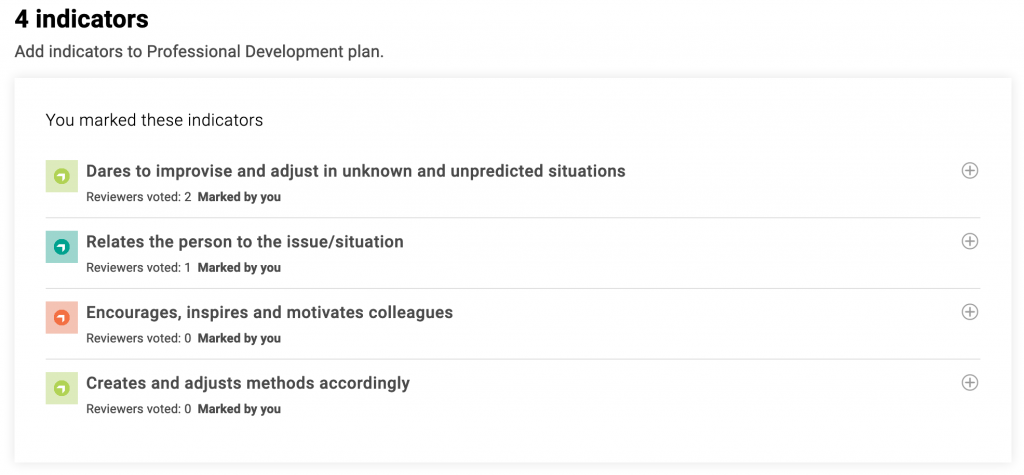Open 'Encourages, inspires and motivates colleagues' title

tap(269, 312)
